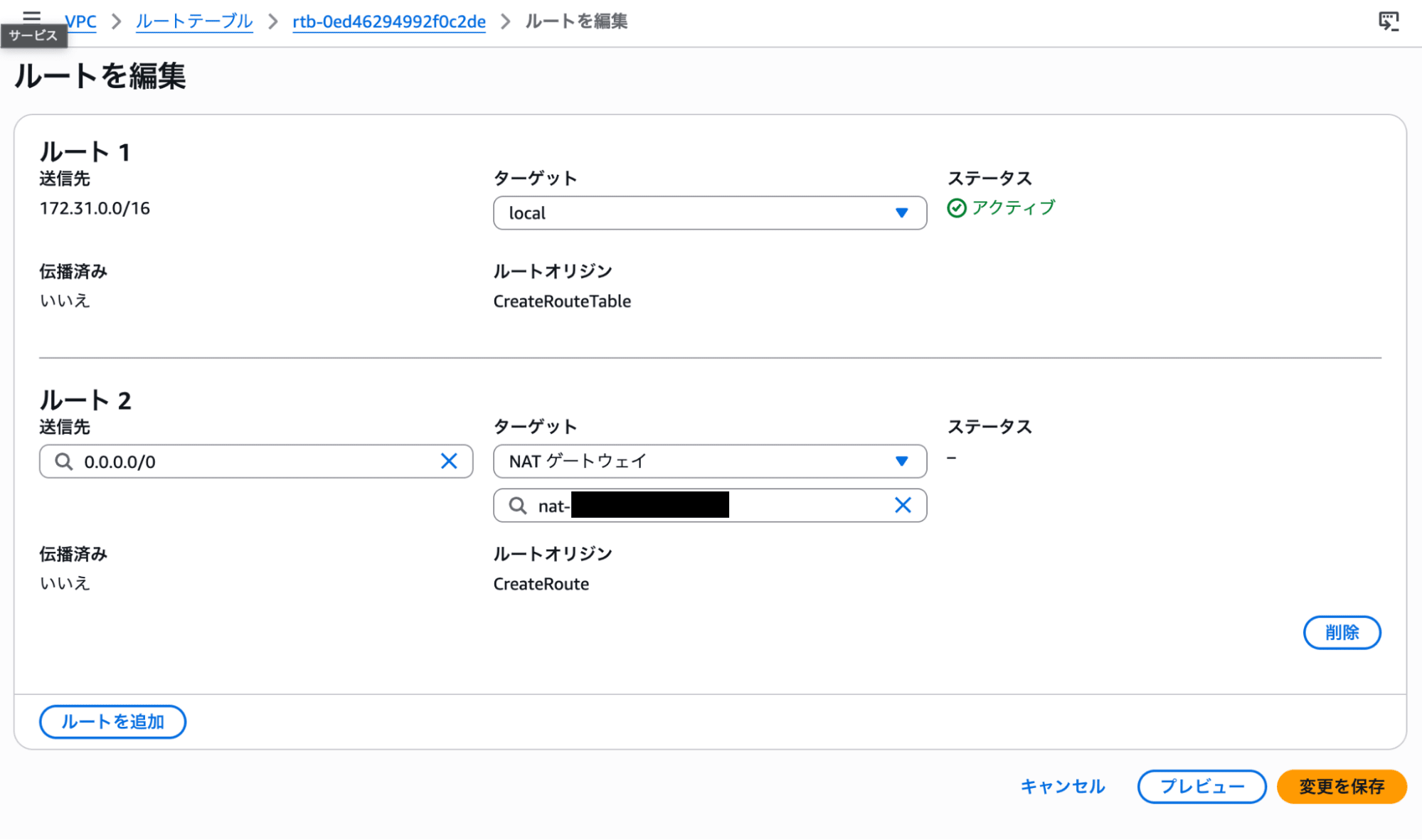1422x840 pixels.
Task: Clear the NAT gateway ID with X icon
Action: pos(903,506)
